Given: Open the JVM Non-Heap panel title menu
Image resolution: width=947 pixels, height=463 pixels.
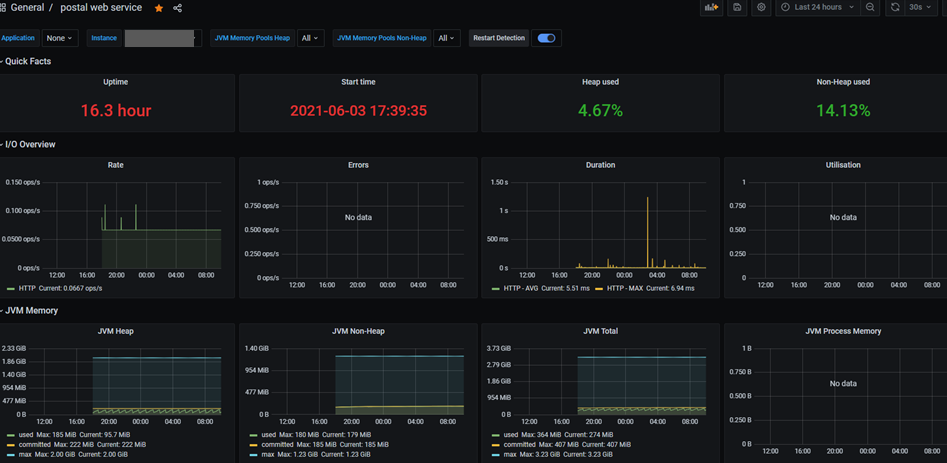Looking at the screenshot, I should pyautogui.click(x=358, y=331).
